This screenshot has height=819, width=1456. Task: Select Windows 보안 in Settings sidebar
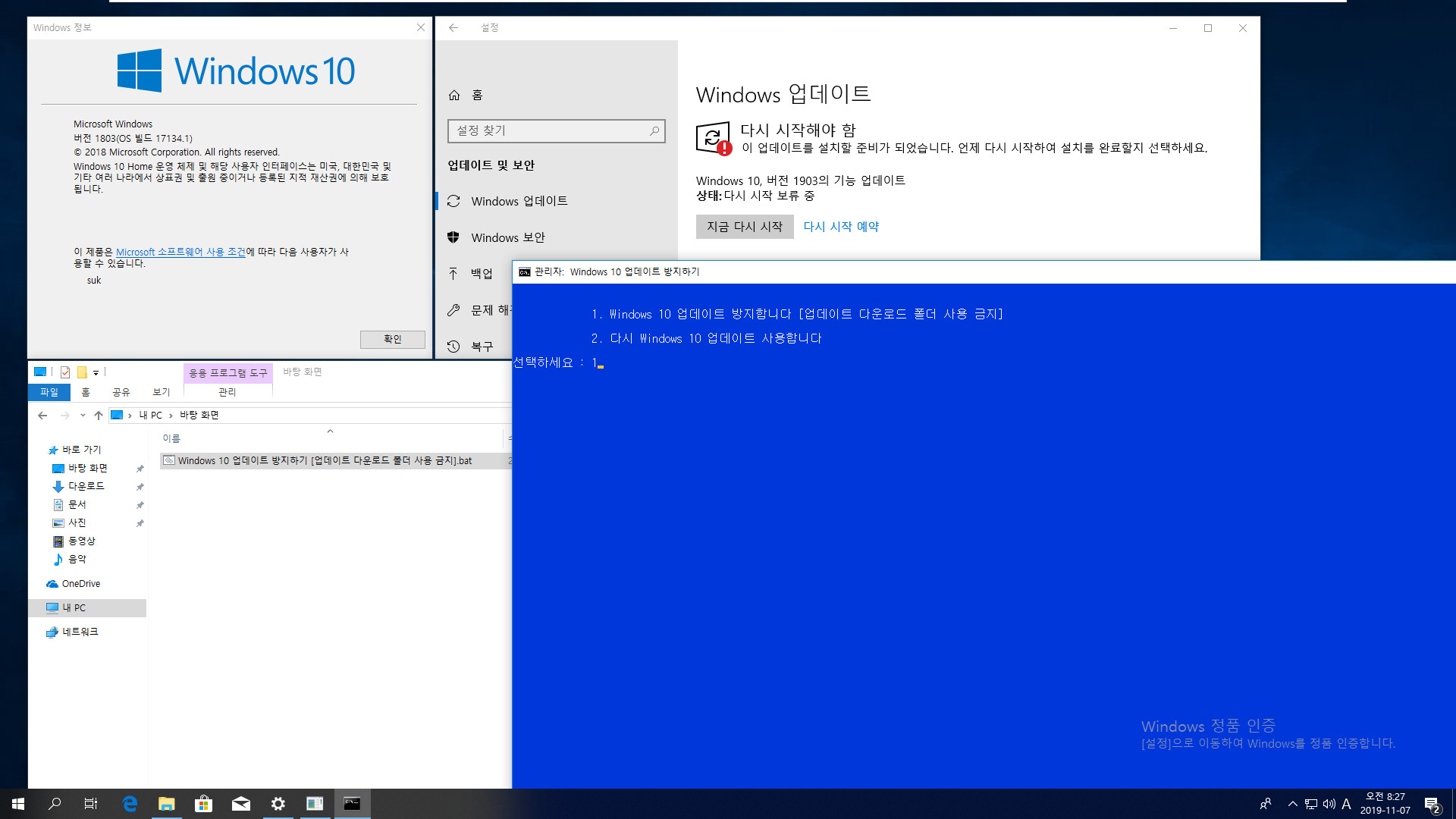coord(508,237)
